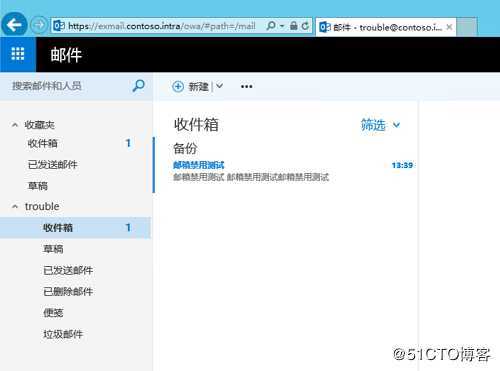Open the 垃圾邮件 junk folder

tap(63, 334)
